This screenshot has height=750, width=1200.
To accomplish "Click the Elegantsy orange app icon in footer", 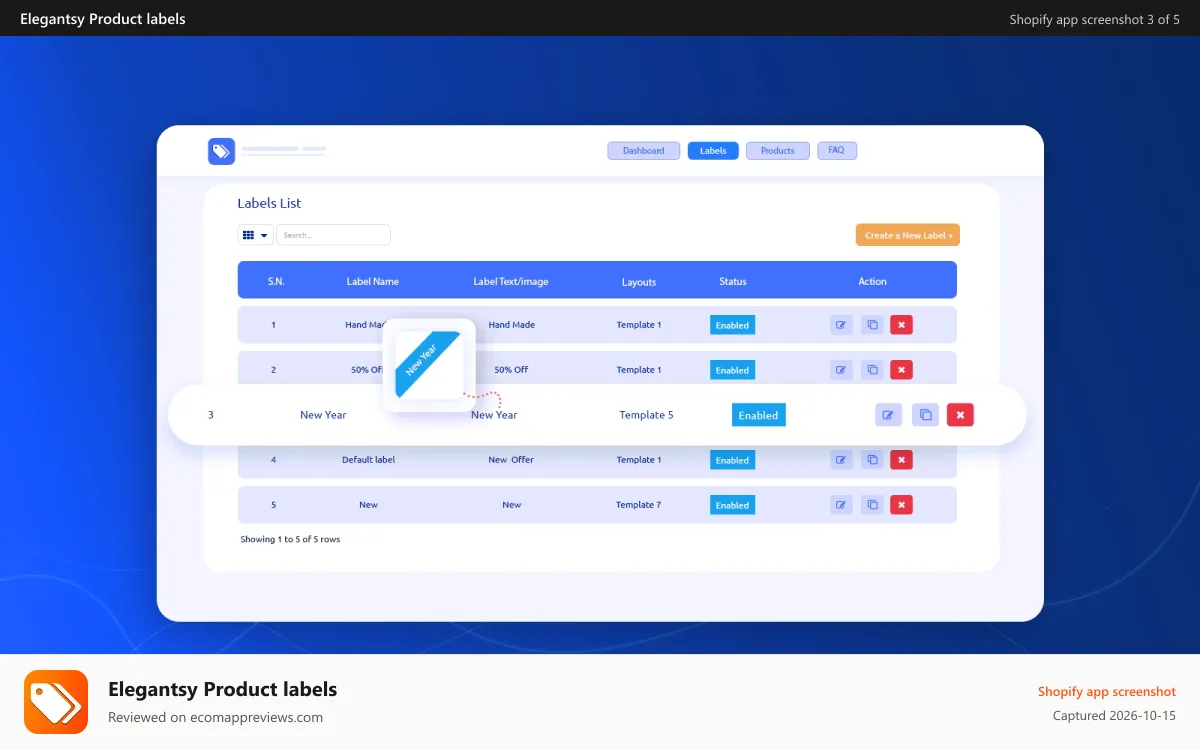I will click(56, 702).
